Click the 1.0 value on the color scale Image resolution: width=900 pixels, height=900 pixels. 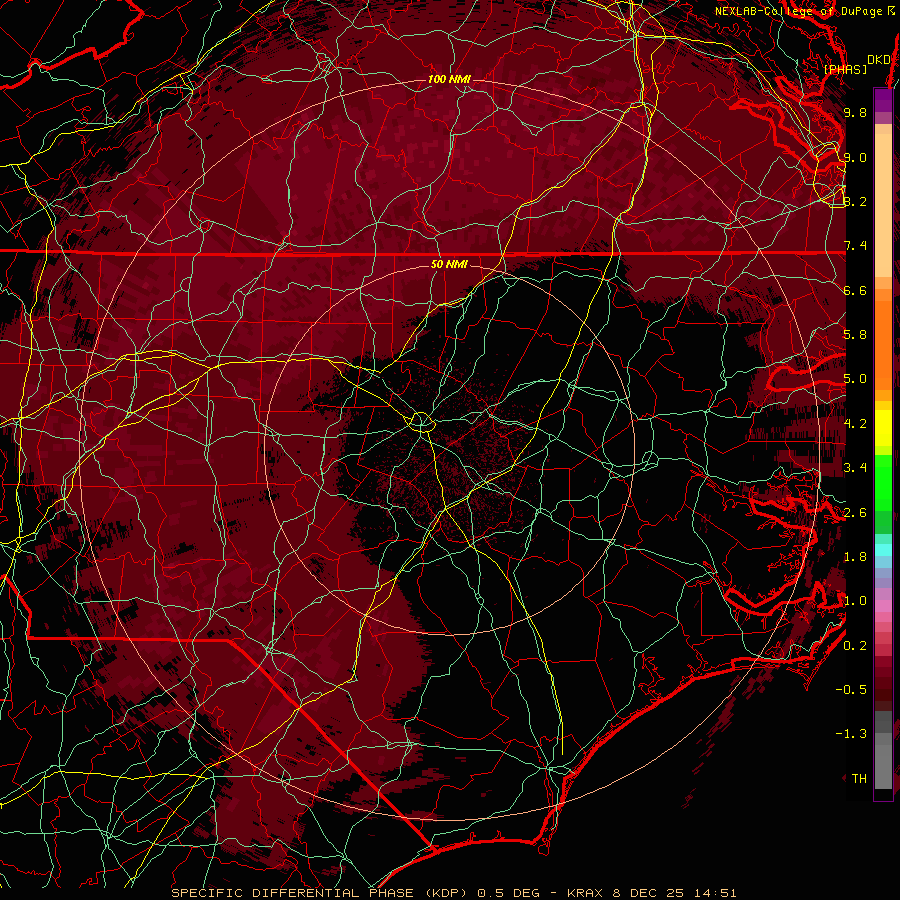pos(855,601)
